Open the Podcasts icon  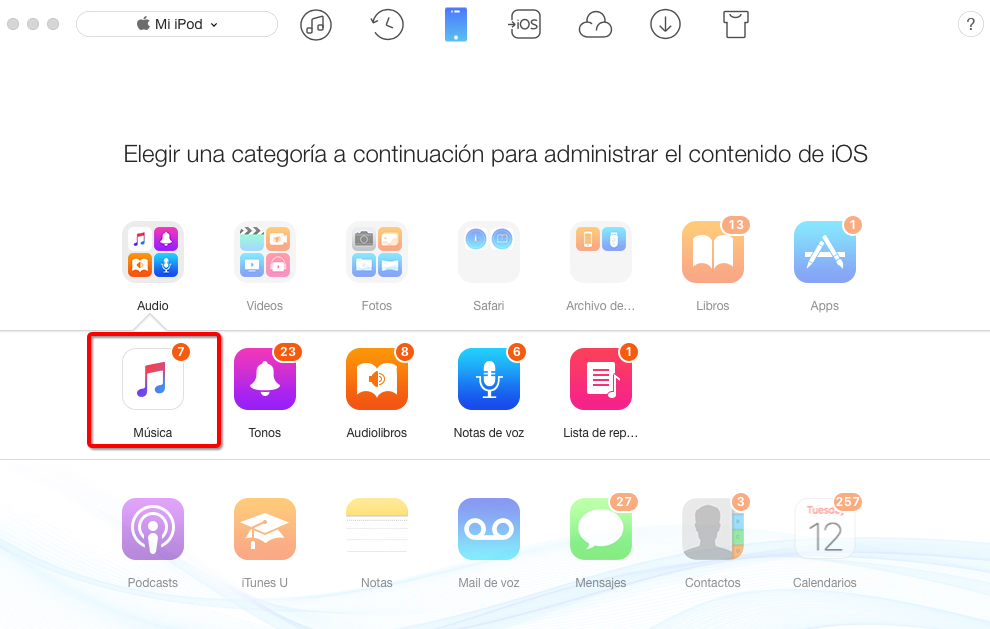[153, 529]
